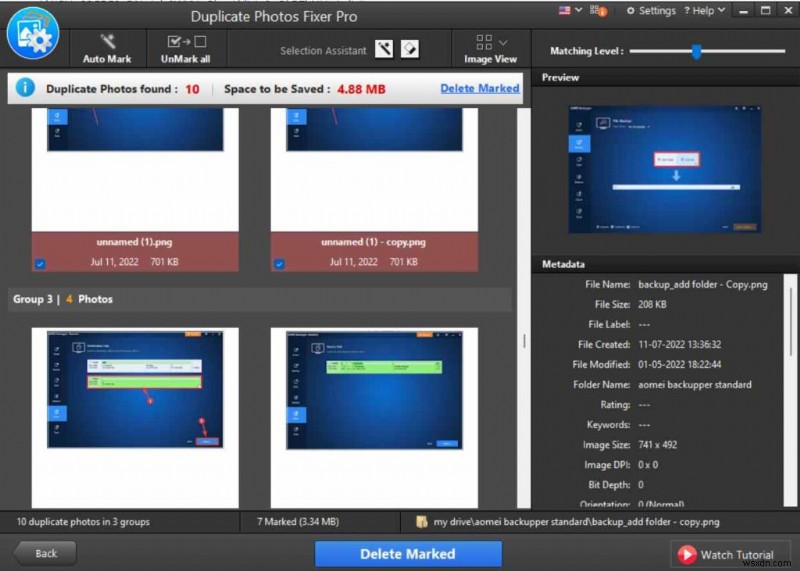Open the Help menu
This screenshot has height=571, width=800.
[704, 11]
